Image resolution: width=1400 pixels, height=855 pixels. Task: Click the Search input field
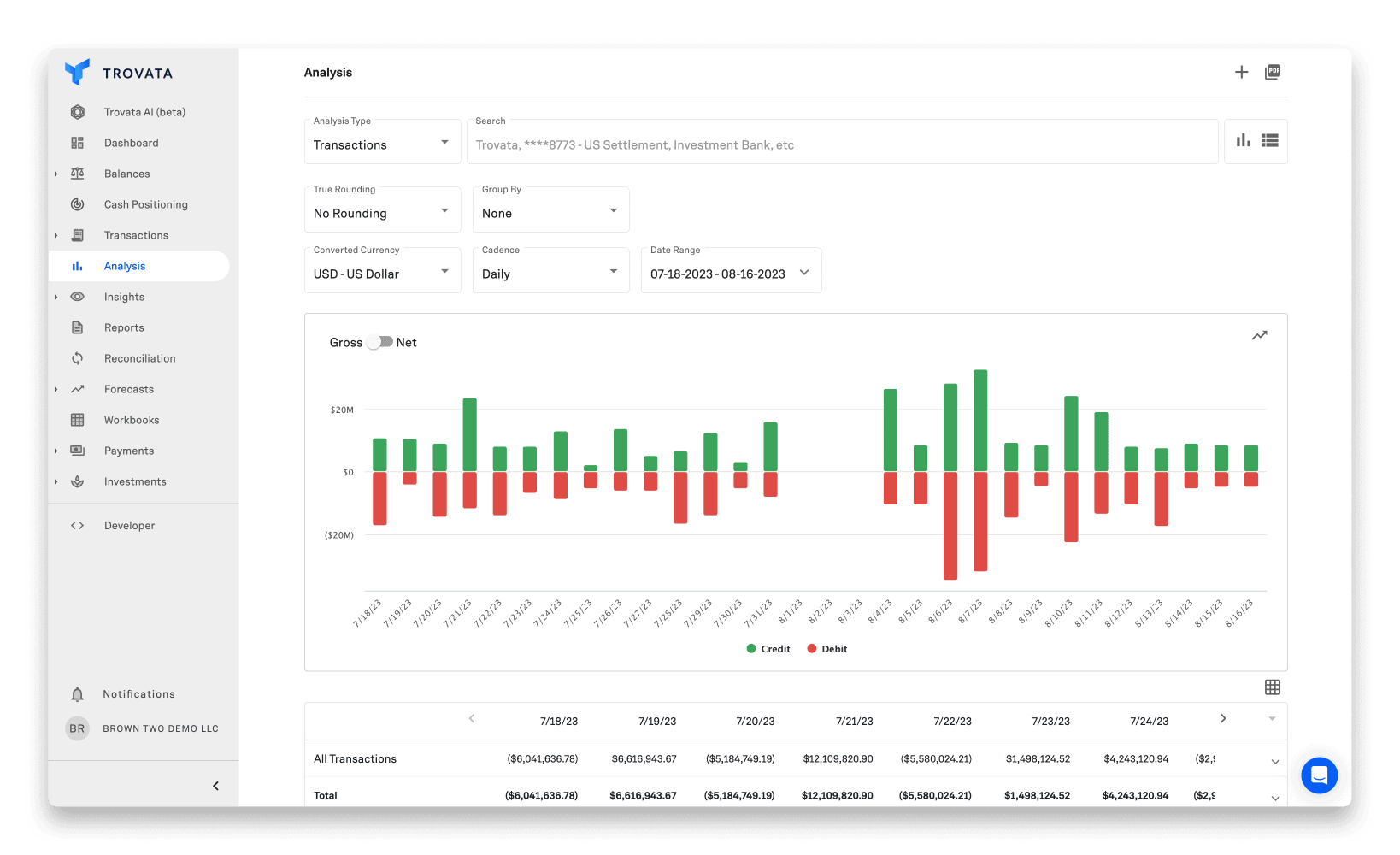tap(842, 144)
